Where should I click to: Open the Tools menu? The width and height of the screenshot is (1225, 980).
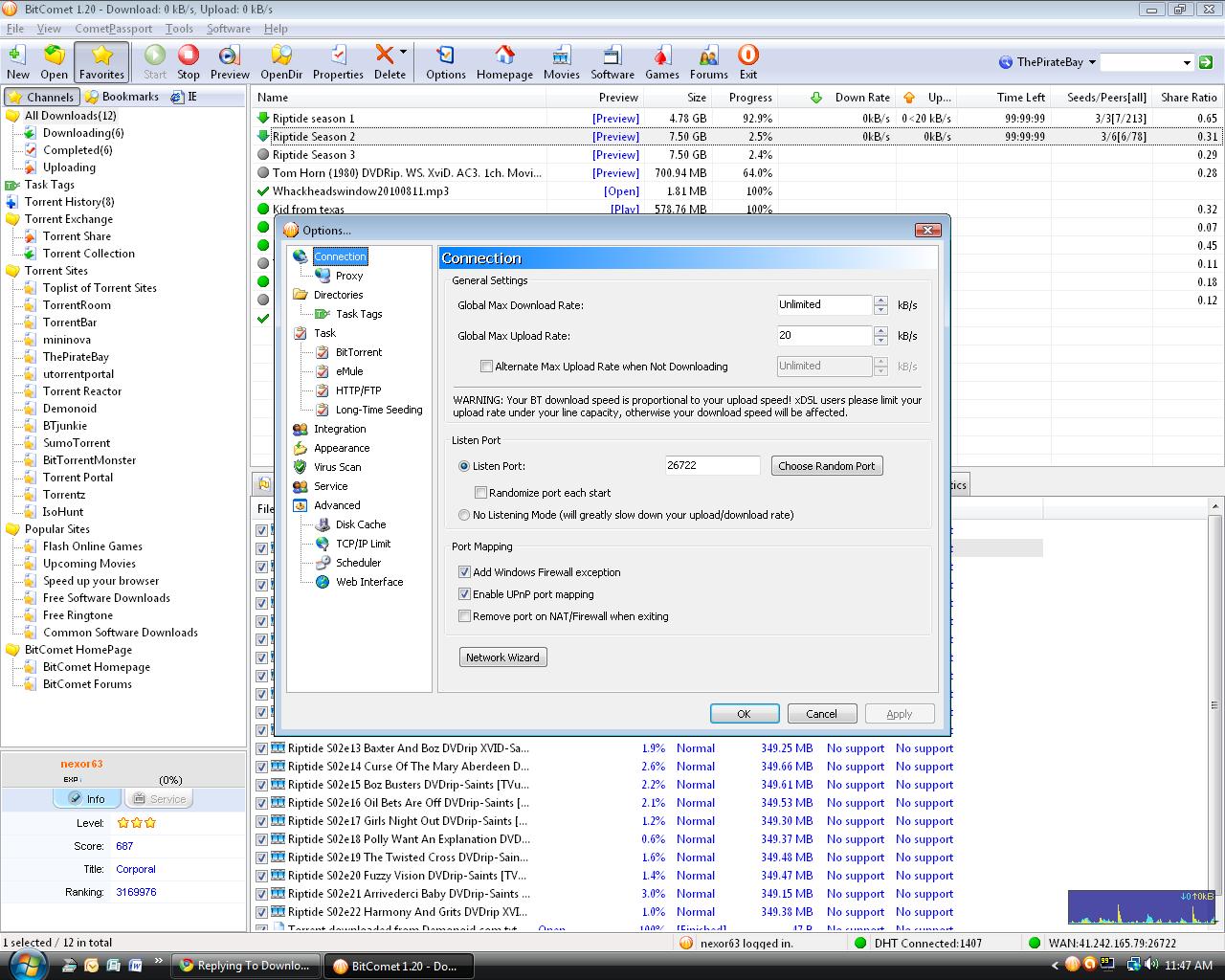(x=179, y=28)
